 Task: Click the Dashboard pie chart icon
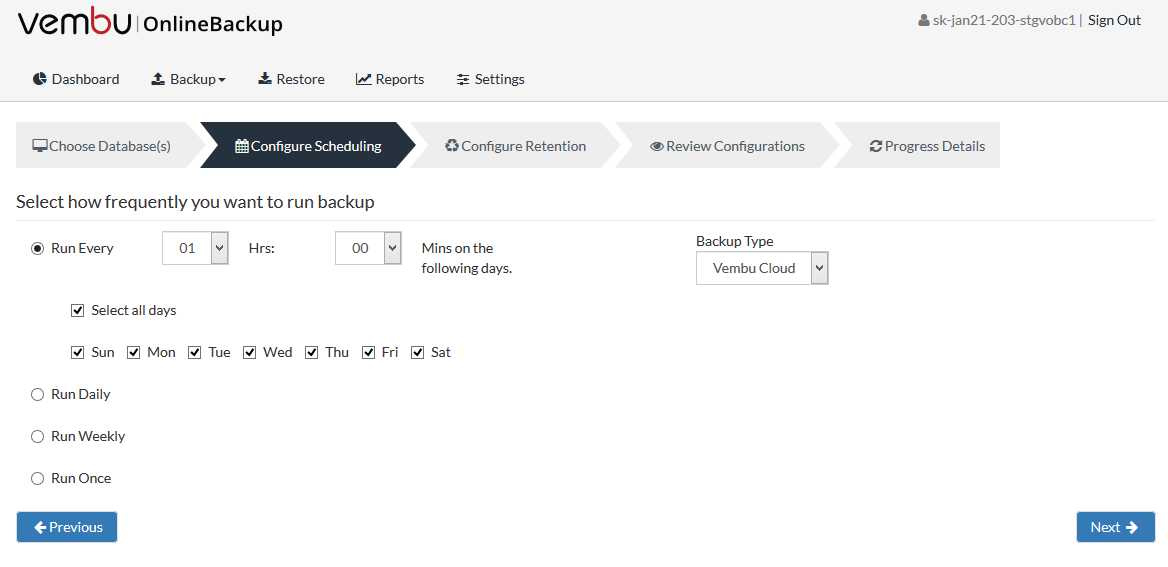[x=39, y=79]
